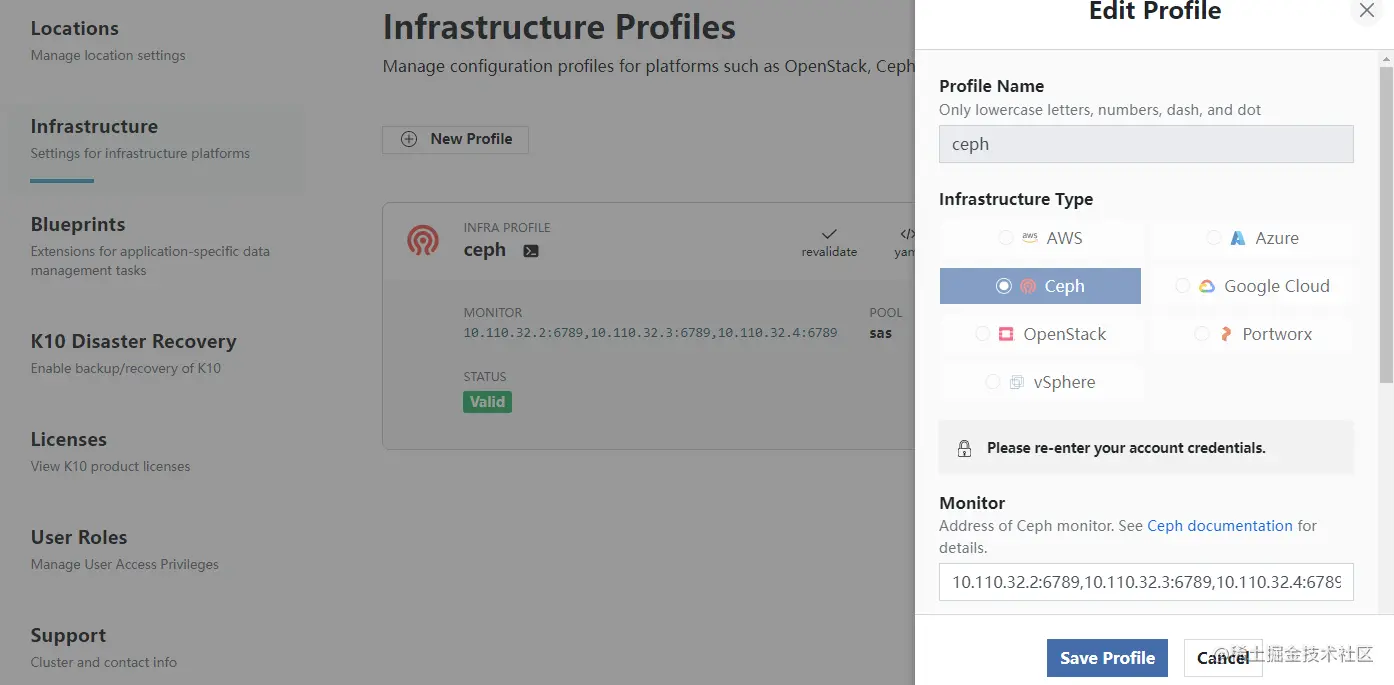Screen dimensions: 1394x685
Task: Click the lock icon in credentials notice
Action: 964,448
